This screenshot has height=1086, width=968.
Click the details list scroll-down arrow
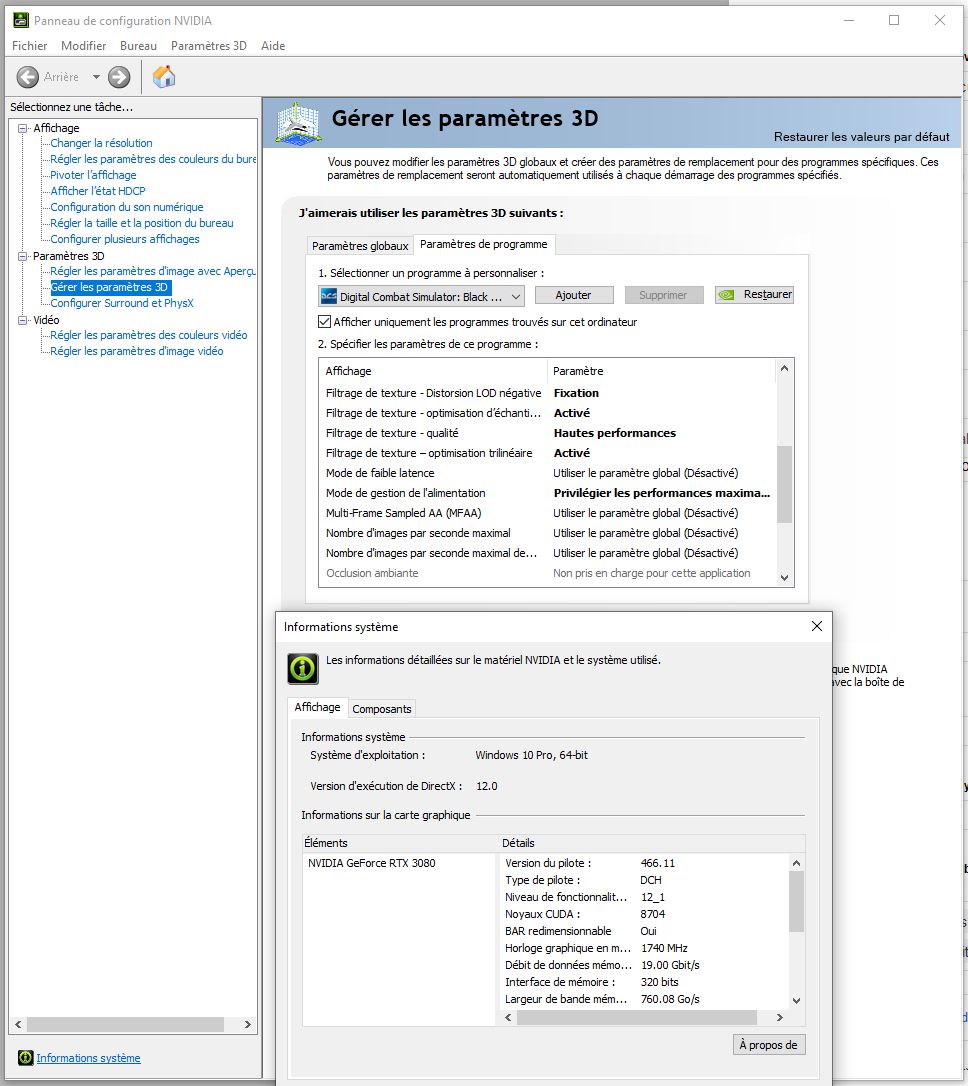pos(796,1001)
